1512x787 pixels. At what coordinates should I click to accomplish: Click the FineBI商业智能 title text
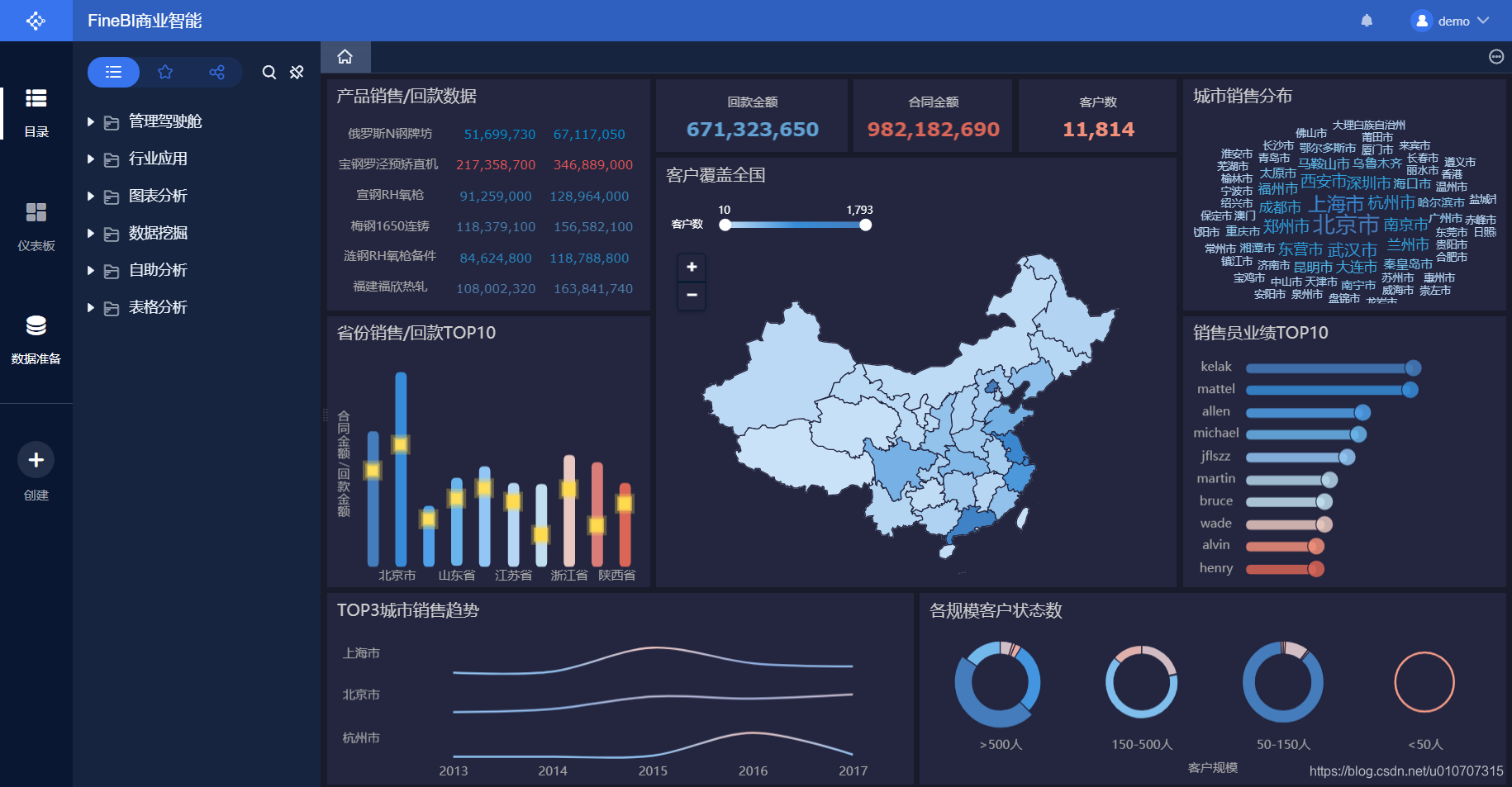click(145, 21)
